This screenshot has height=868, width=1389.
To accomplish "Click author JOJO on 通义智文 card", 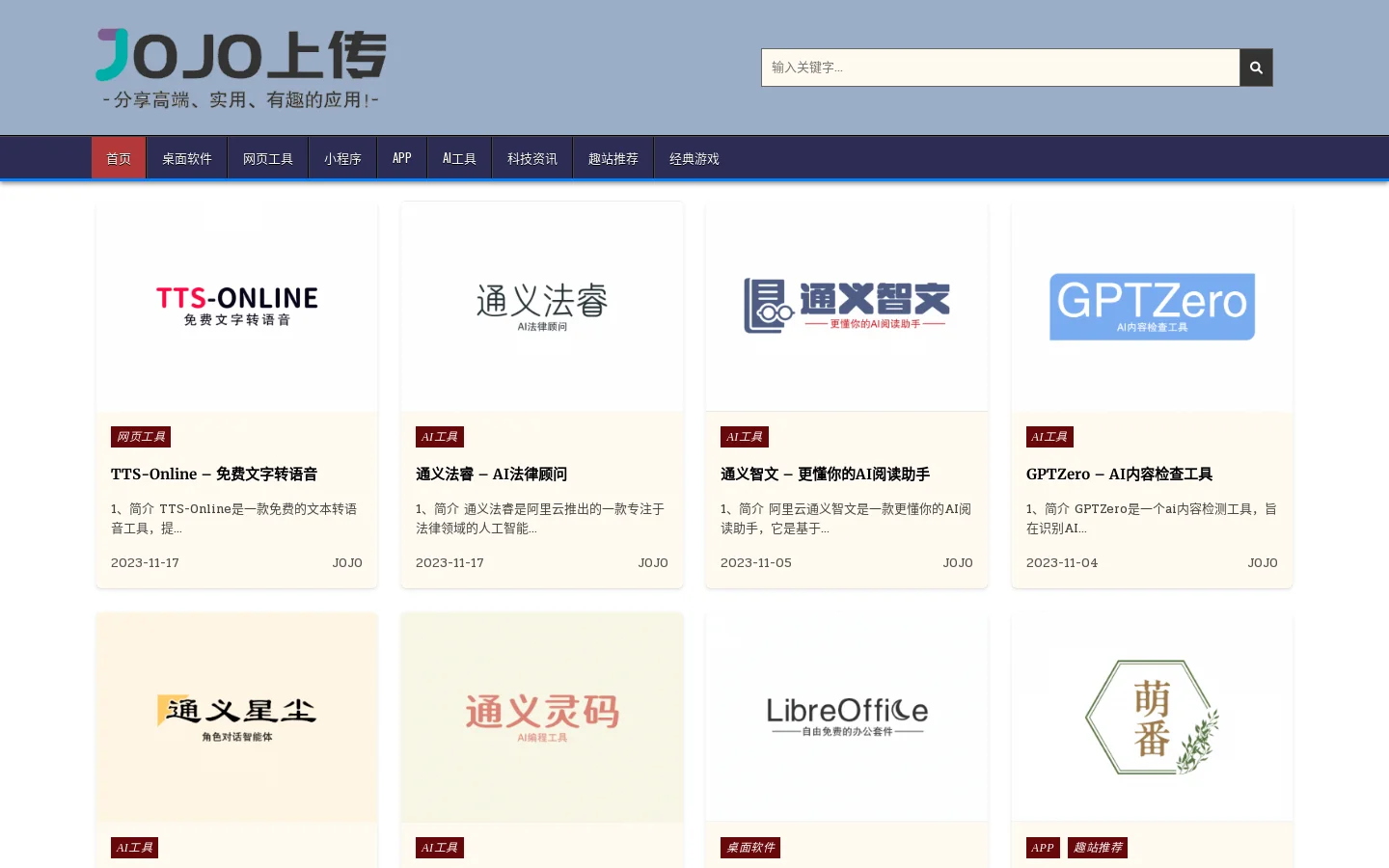I will pos(958,563).
